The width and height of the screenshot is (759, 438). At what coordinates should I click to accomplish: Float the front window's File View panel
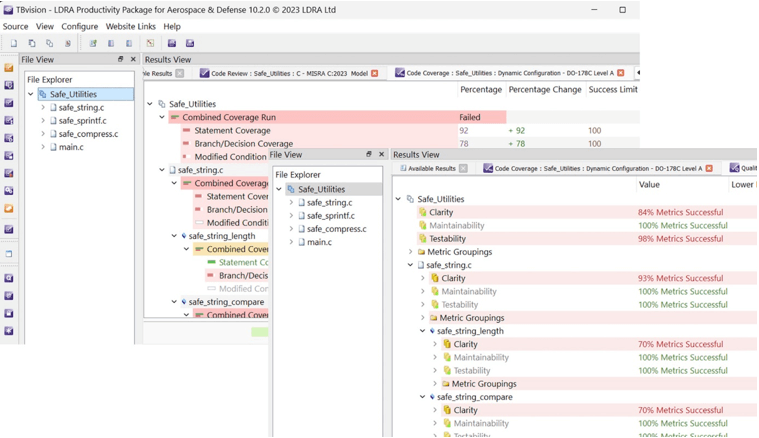(369, 154)
